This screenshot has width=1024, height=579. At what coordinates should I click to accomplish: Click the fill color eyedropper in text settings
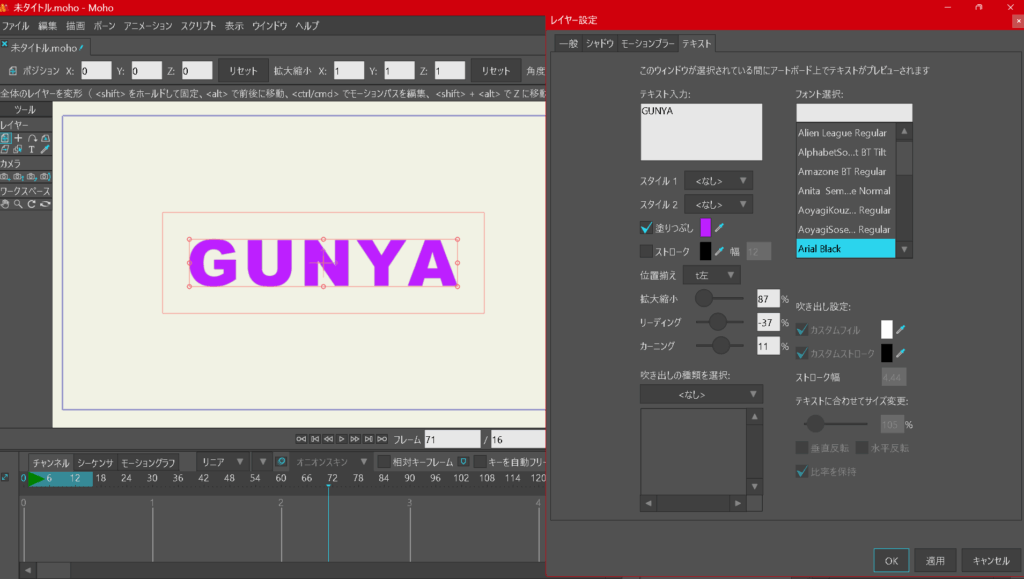[x=719, y=228]
